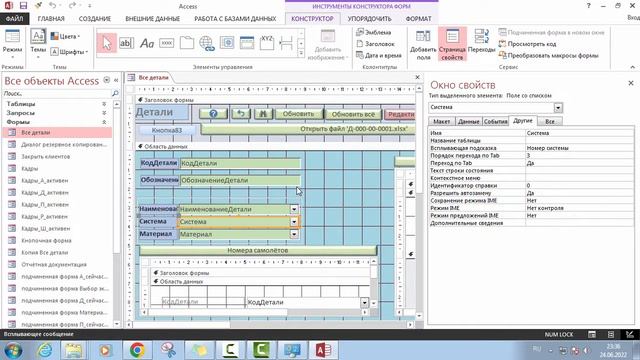Switch to ВНЕШНИЕ ДАННЫЕ ribbon tab
Viewport: 640px width, 360px height.
(x=153, y=19)
